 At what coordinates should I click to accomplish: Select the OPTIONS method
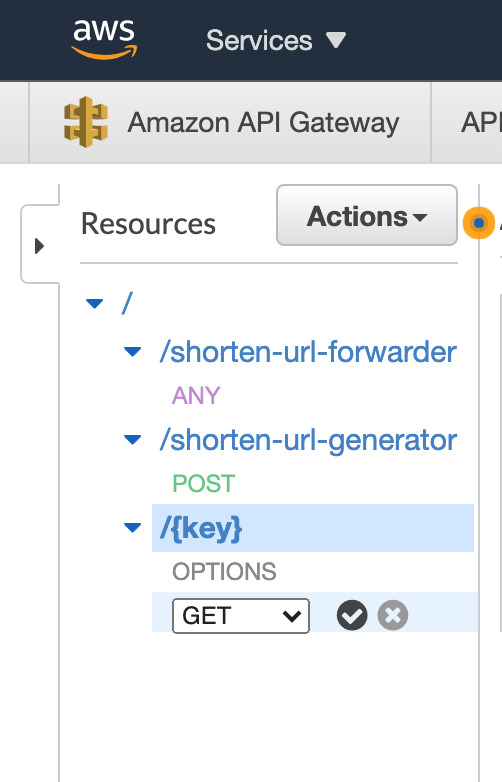(224, 572)
